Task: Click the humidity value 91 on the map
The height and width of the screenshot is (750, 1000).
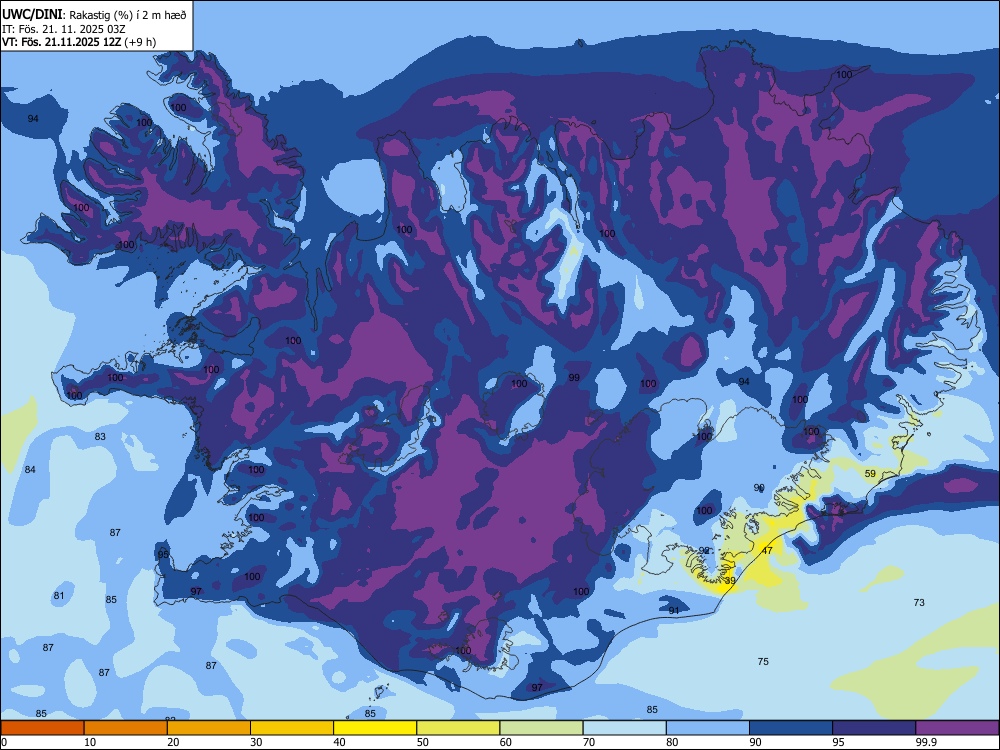Action: (674, 610)
